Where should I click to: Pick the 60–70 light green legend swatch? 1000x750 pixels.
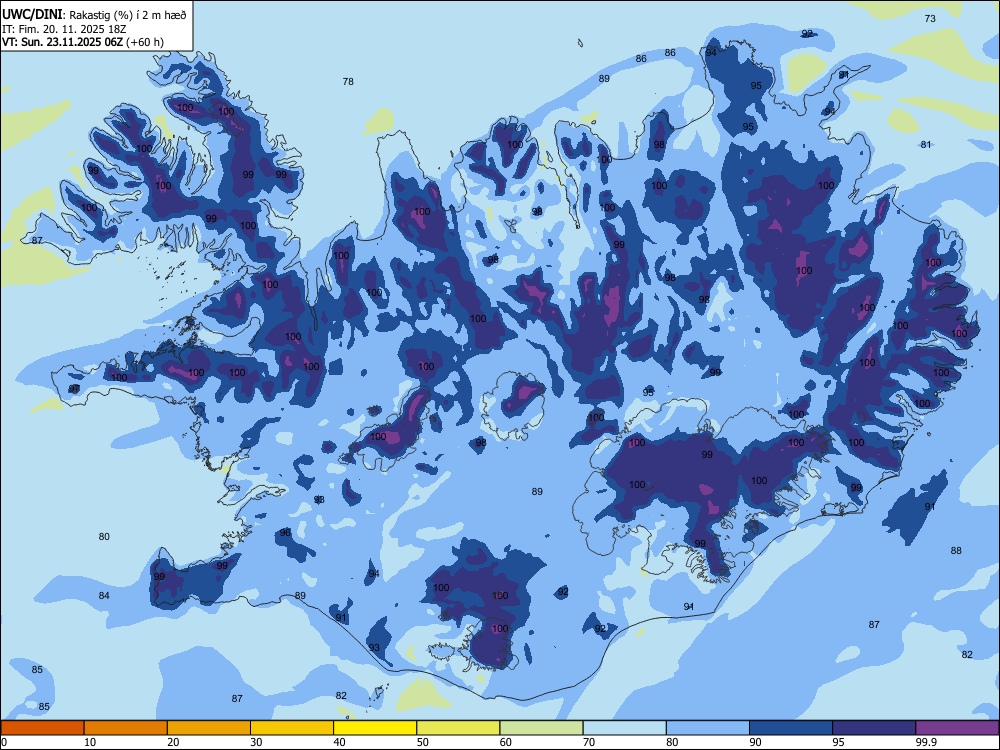(x=541, y=728)
